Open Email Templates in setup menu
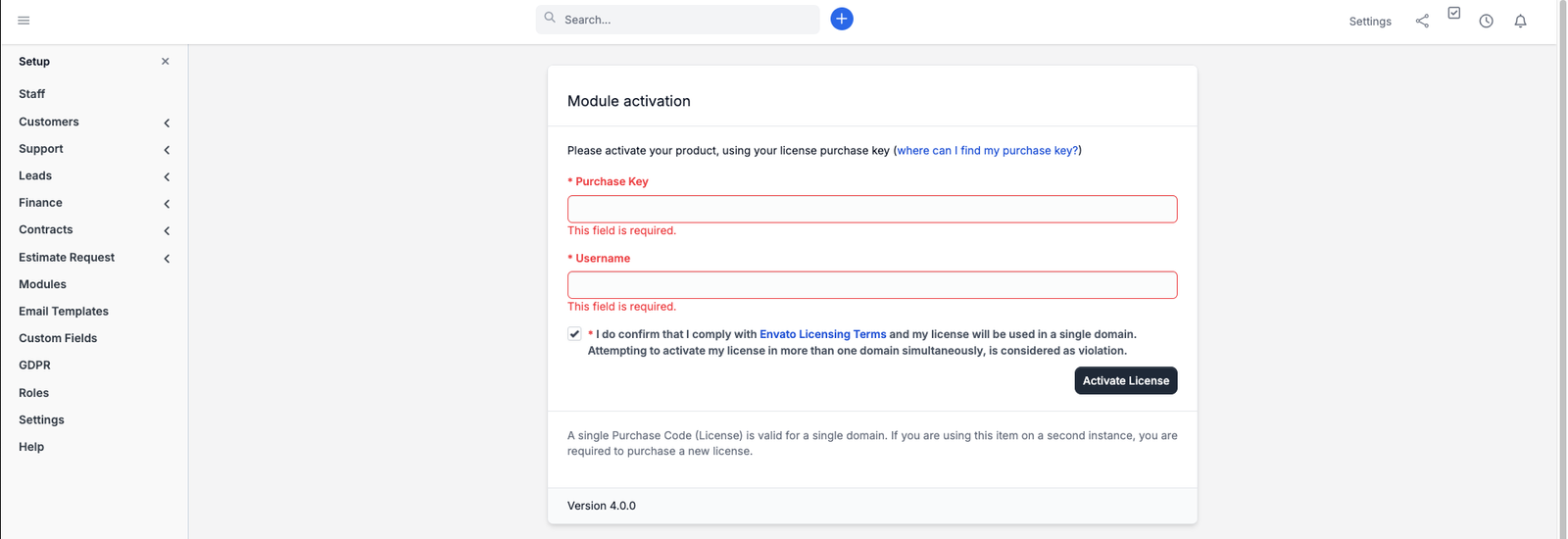This screenshot has height=539, width=1568. click(x=64, y=311)
